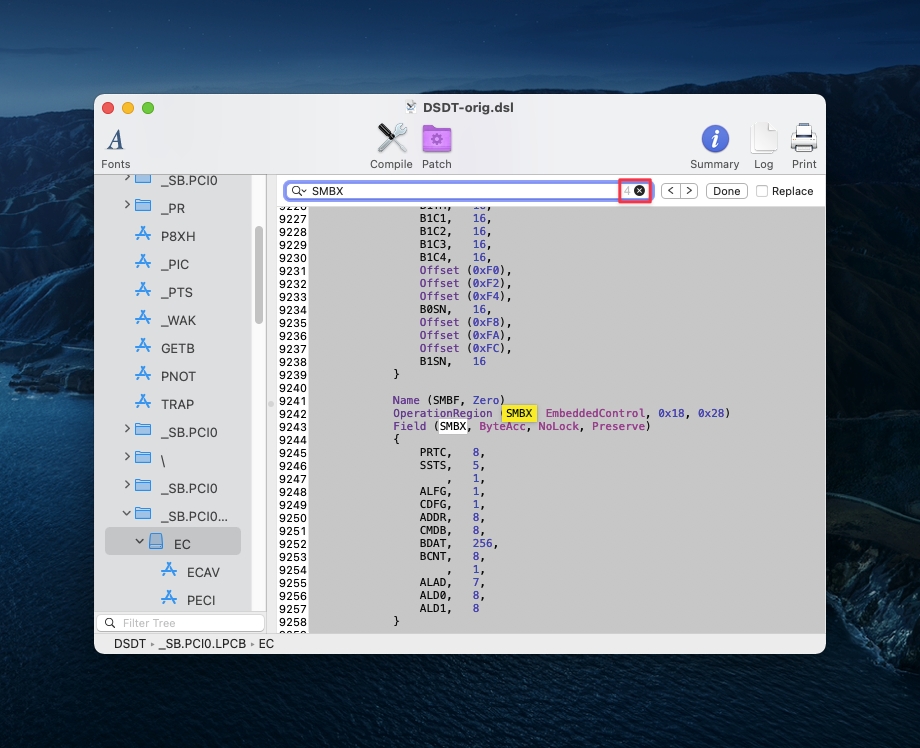920x748 pixels.
Task: Go to previous search match
Action: (671, 191)
